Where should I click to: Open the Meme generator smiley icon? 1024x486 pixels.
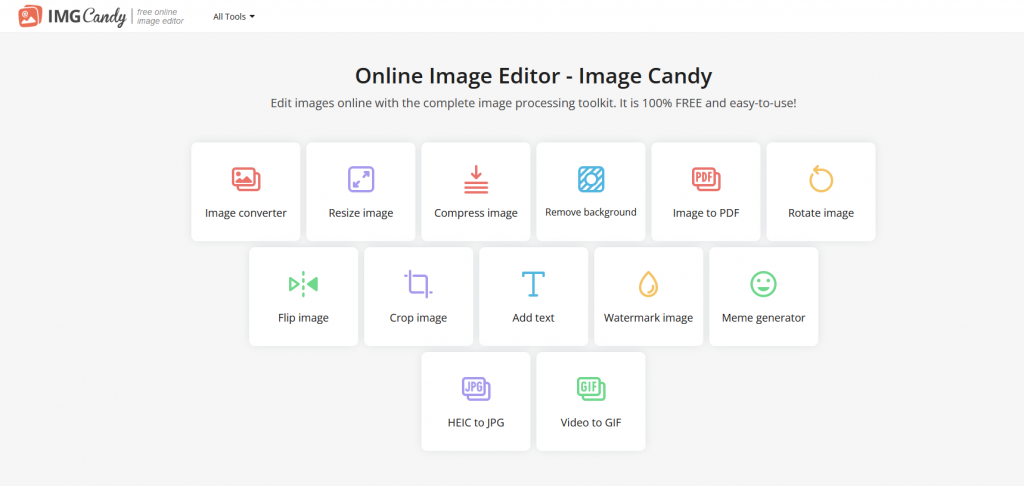click(x=763, y=284)
